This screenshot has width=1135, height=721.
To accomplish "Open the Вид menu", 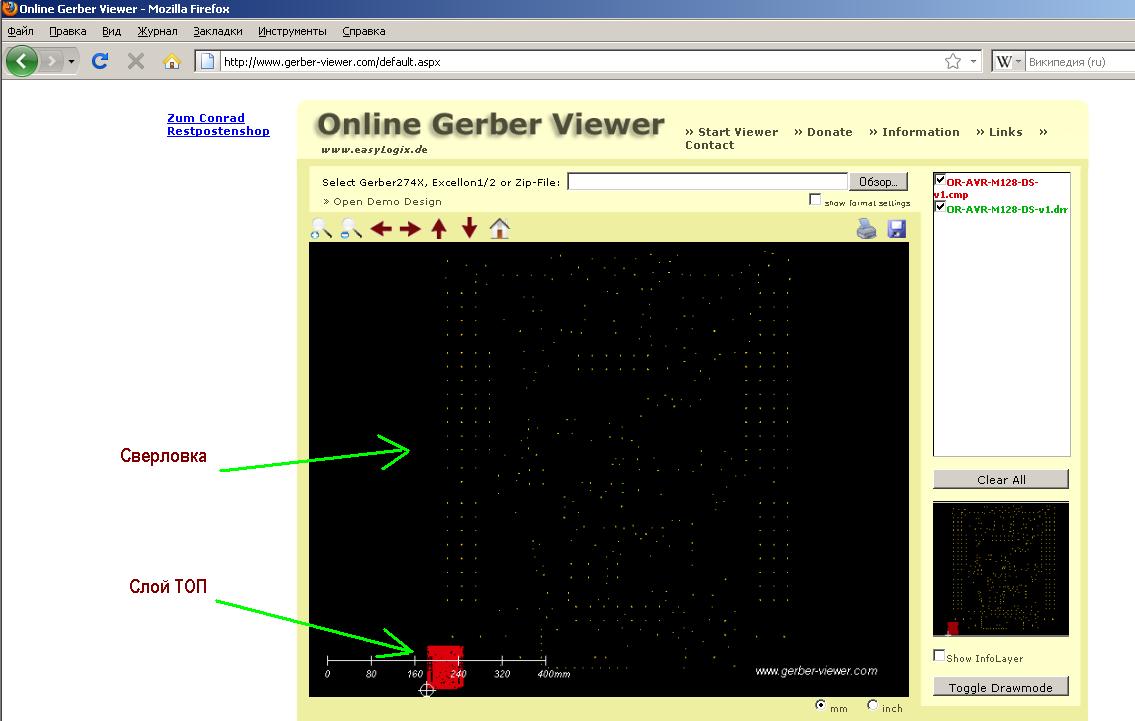I will pos(111,31).
